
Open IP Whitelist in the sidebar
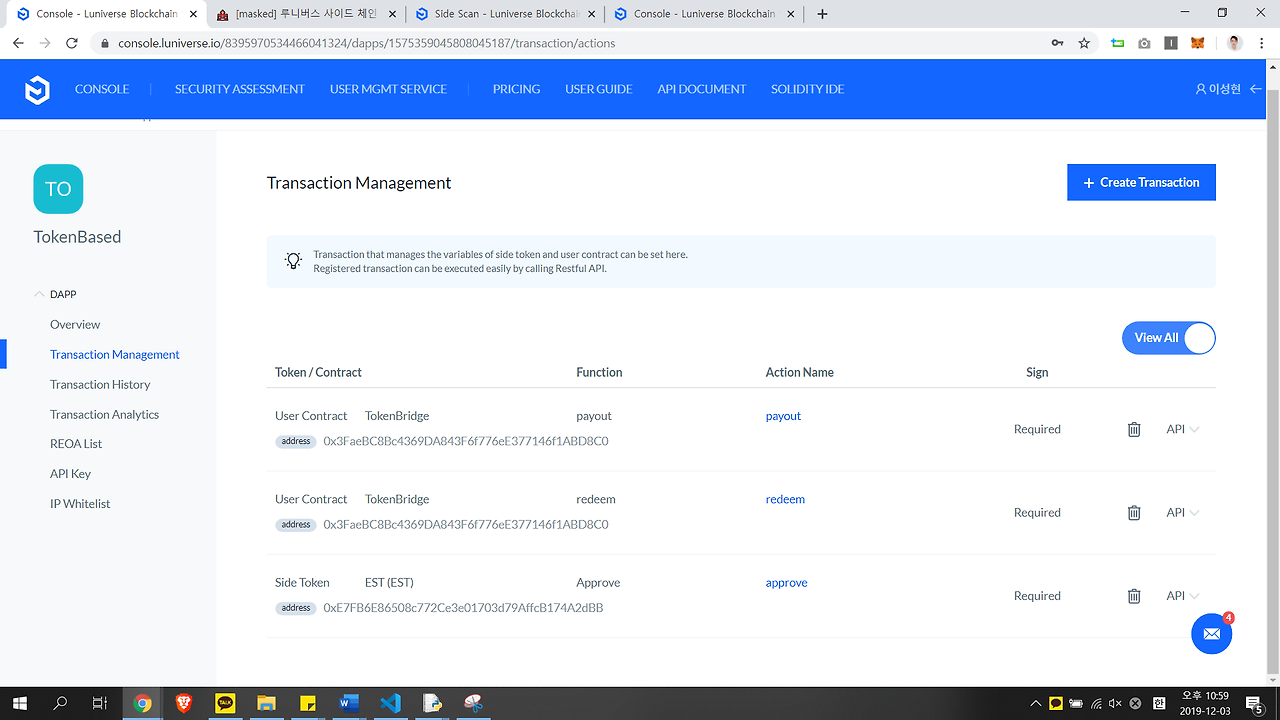pyautogui.click(x=80, y=503)
